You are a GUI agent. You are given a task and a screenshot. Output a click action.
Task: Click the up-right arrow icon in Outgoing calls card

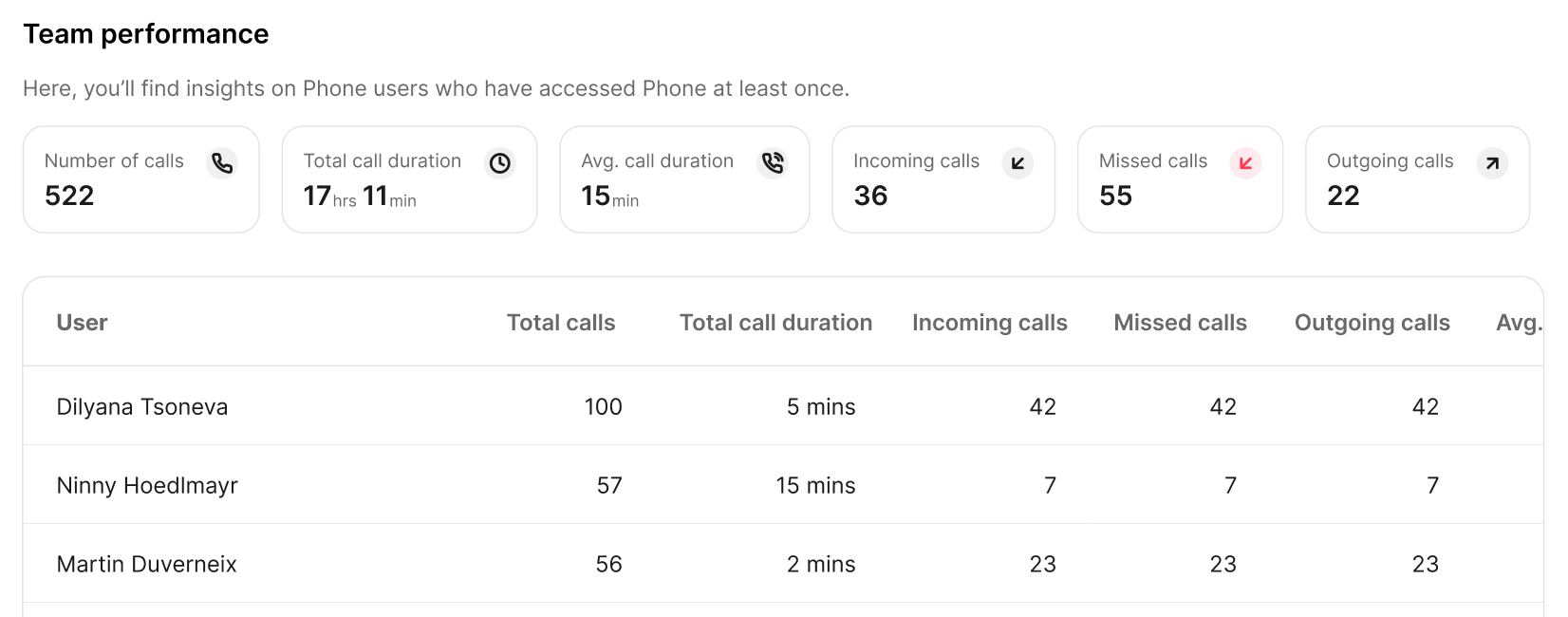[1492, 163]
